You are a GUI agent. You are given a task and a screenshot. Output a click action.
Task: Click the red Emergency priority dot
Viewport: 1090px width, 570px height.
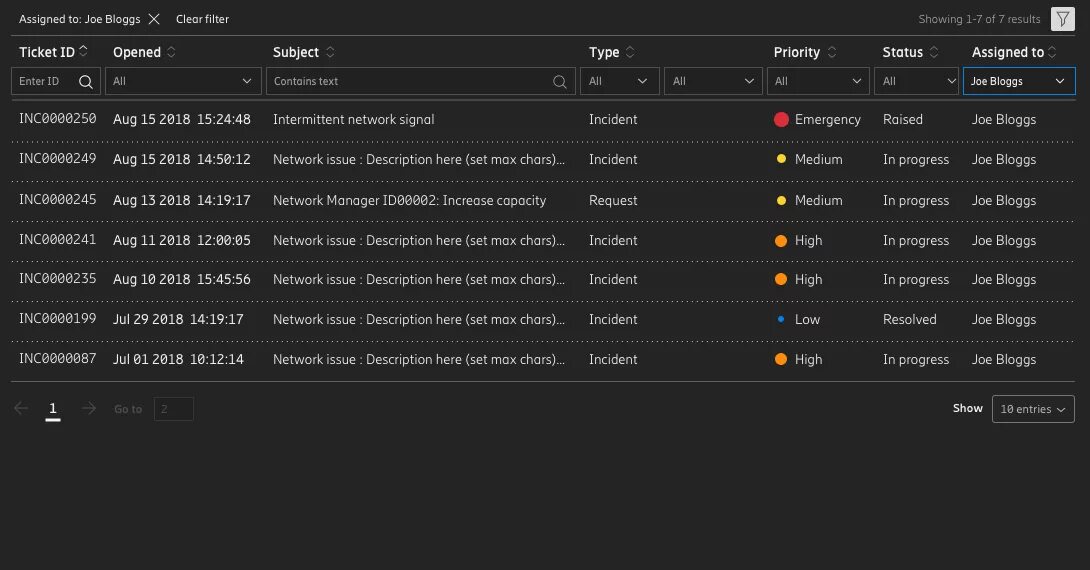[782, 120]
